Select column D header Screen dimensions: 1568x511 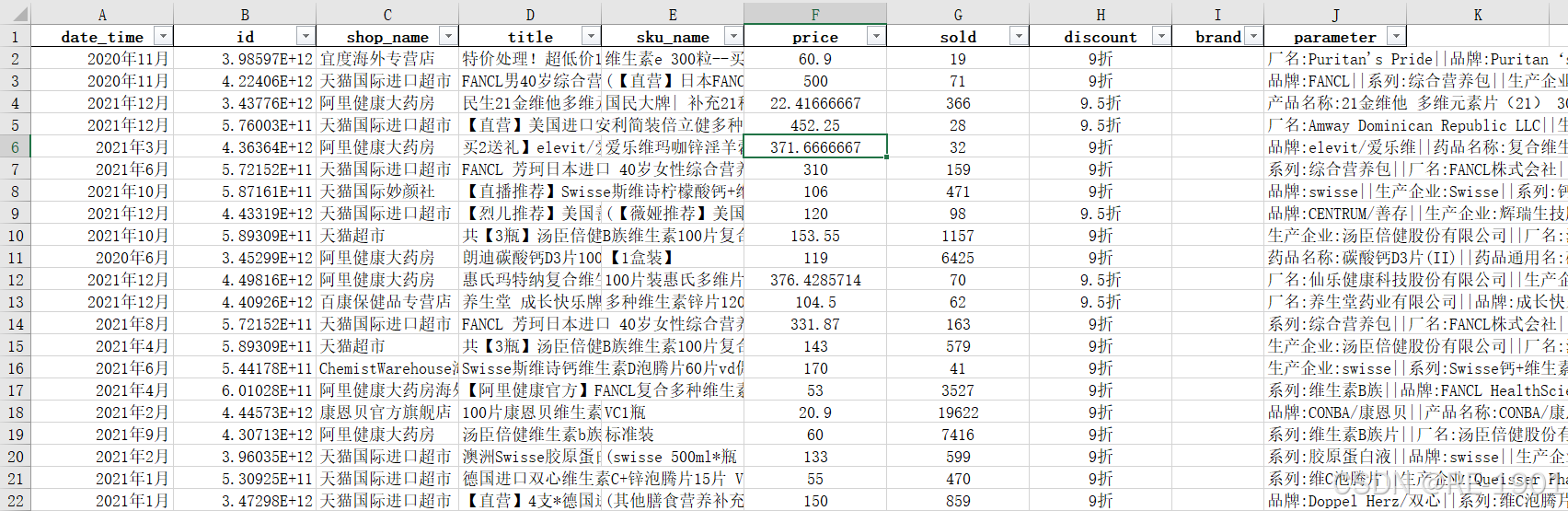click(x=530, y=14)
